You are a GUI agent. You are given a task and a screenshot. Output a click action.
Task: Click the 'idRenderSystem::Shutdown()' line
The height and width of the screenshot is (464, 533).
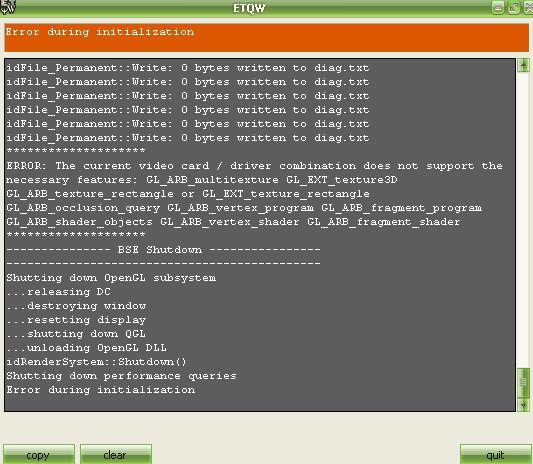click(96, 362)
